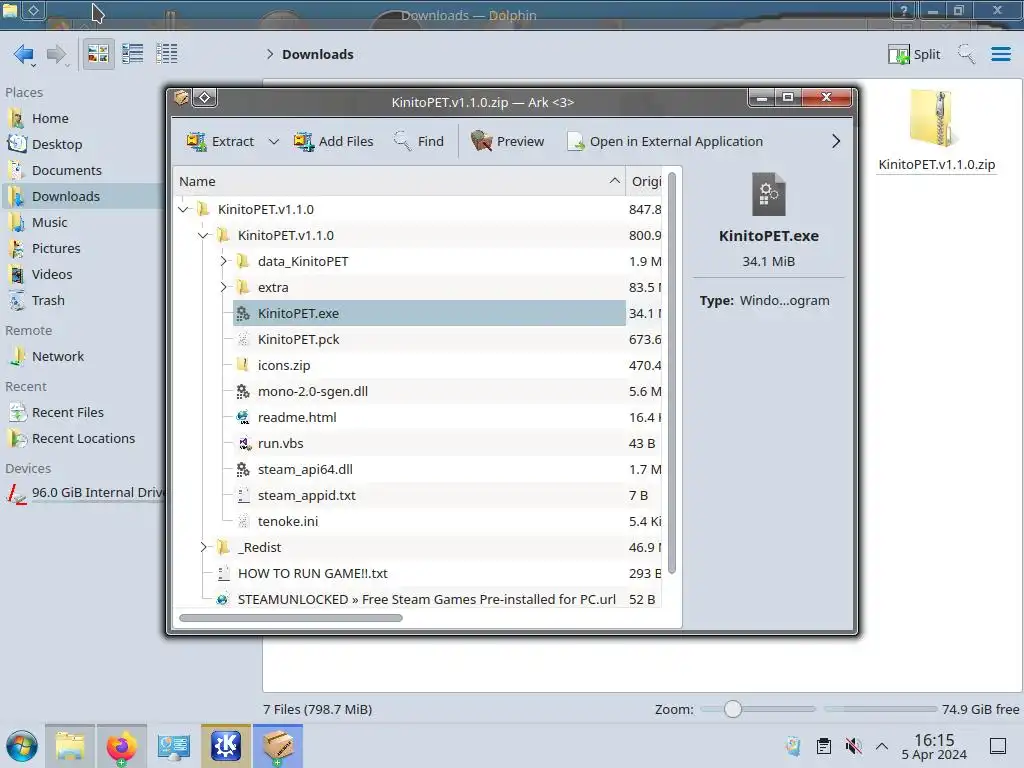The width and height of the screenshot is (1024, 768).
Task: Click the Downloads breadcrumb in Dolphin
Action: [318, 54]
